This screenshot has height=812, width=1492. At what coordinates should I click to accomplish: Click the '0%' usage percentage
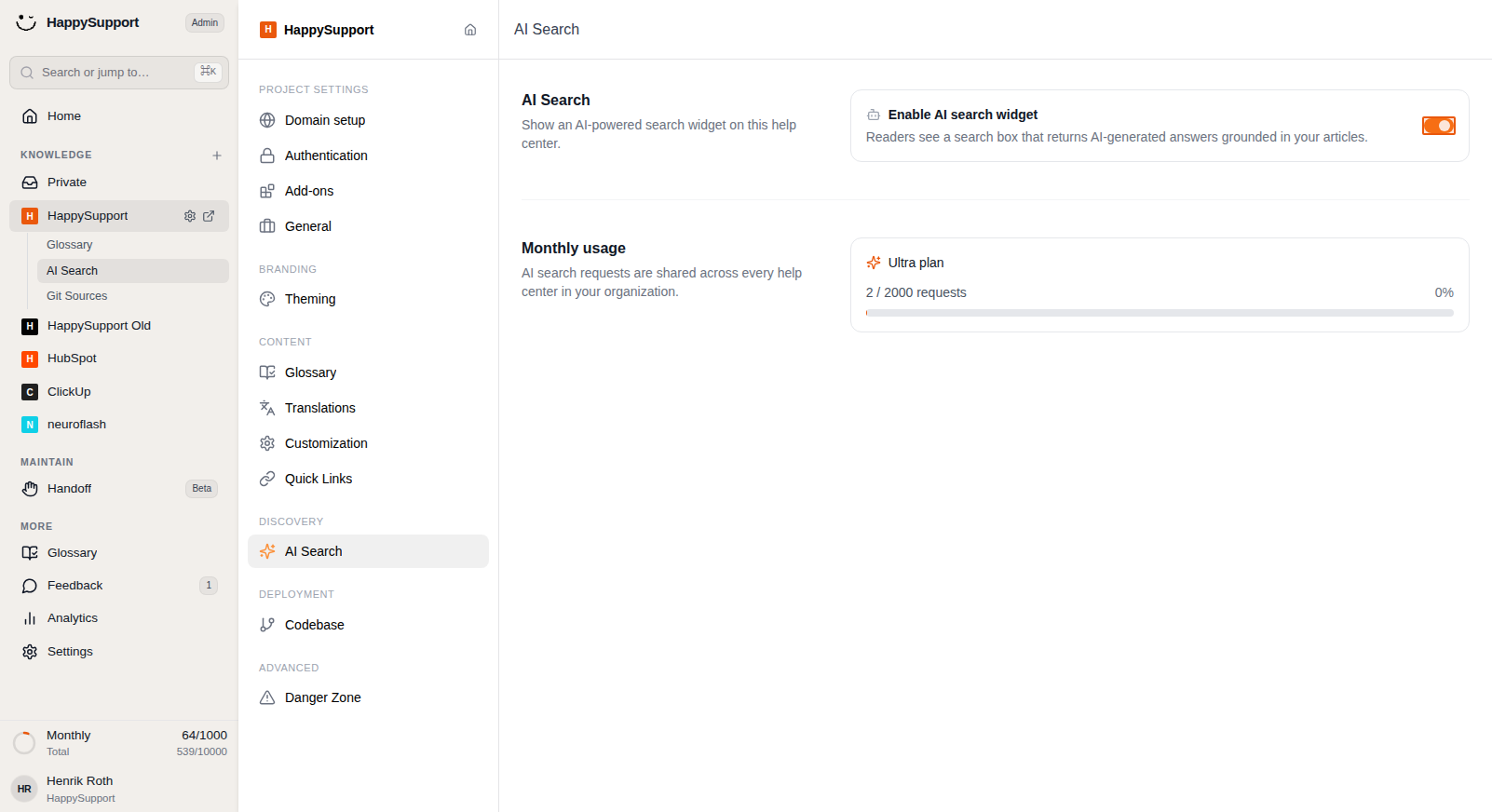click(x=1445, y=292)
